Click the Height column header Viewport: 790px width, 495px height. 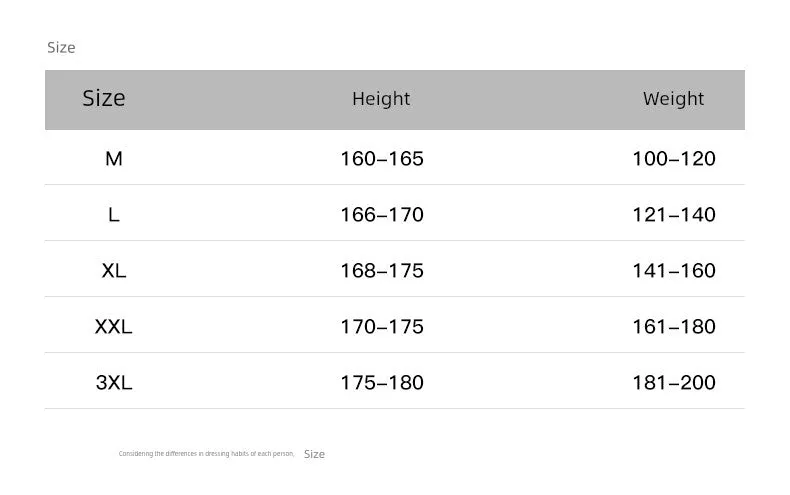point(381,99)
